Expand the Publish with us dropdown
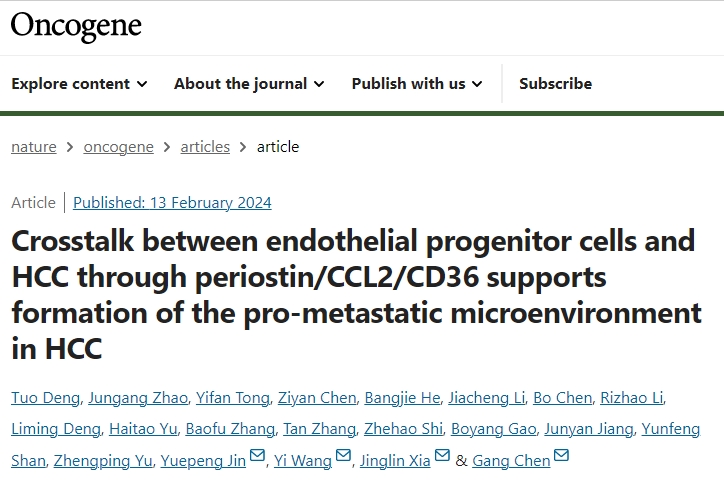724x482 pixels. (x=417, y=84)
